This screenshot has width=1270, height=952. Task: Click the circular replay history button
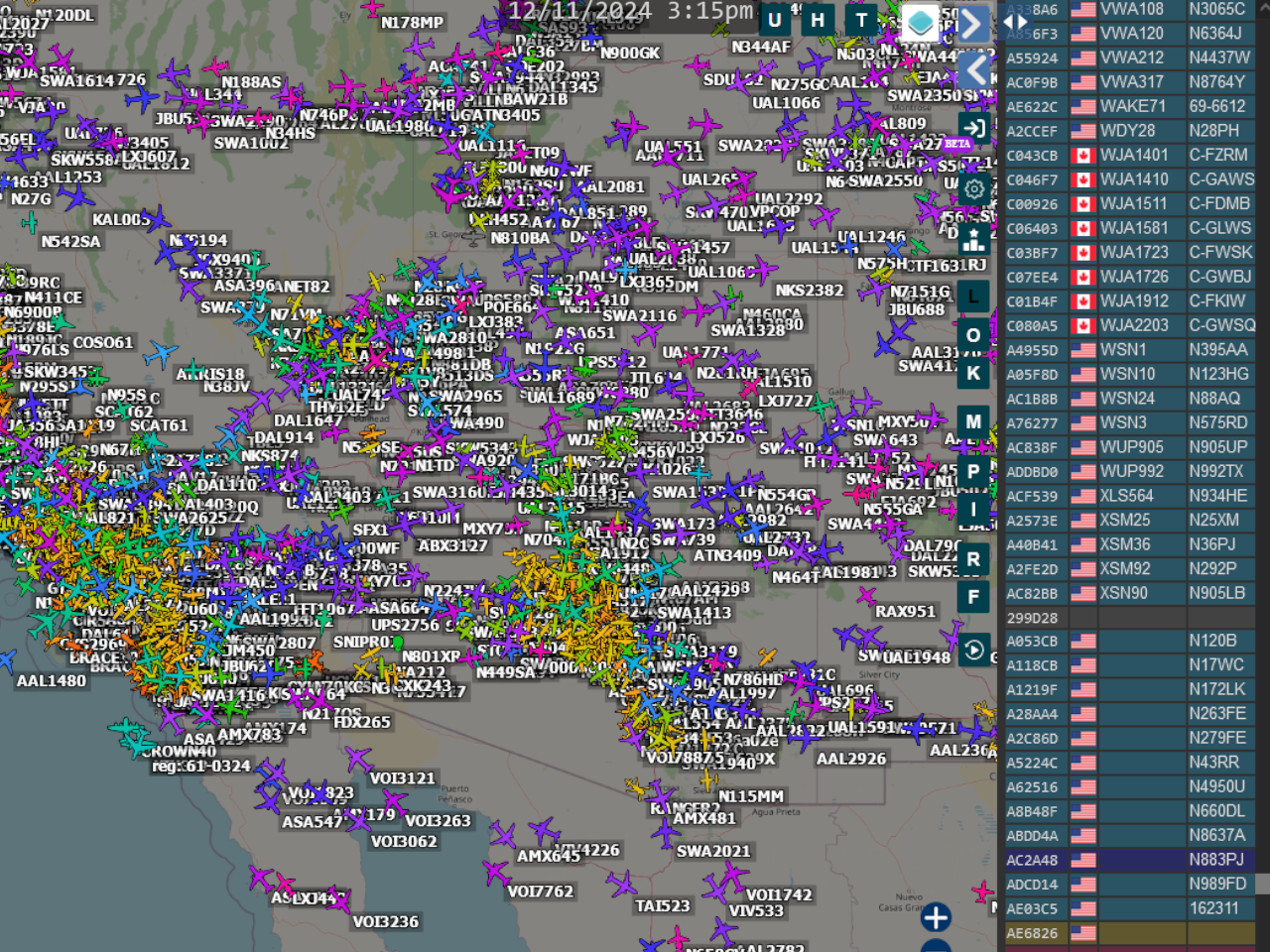973,651
